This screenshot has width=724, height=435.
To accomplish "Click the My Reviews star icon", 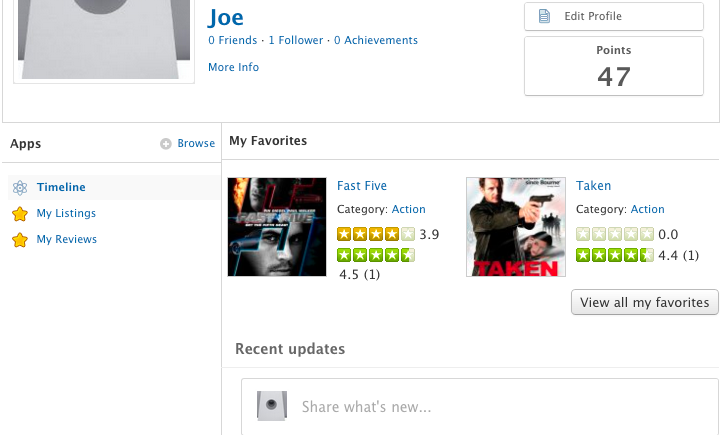I will [19, 240].
